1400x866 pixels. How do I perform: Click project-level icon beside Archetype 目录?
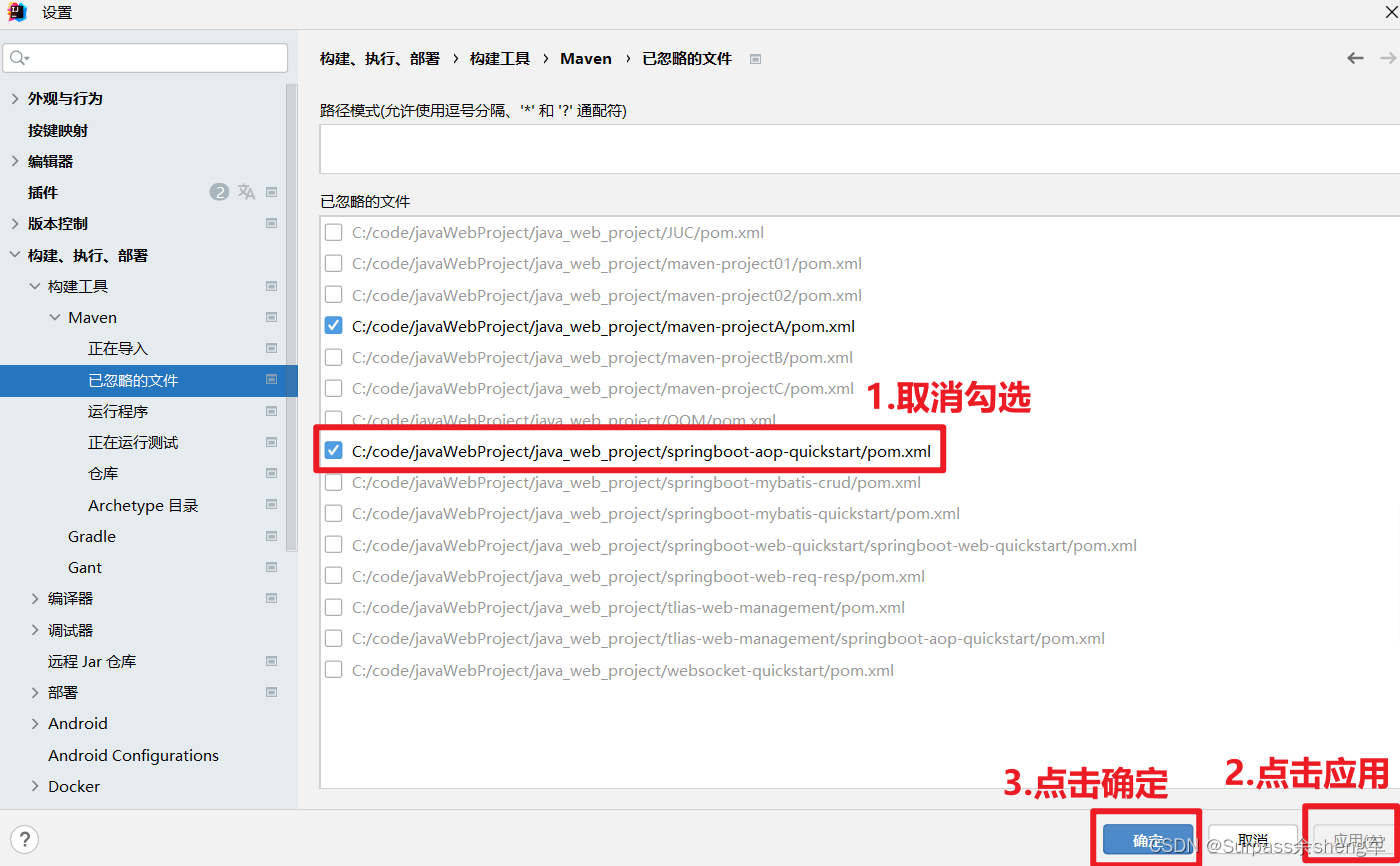(x=271, y=505)
